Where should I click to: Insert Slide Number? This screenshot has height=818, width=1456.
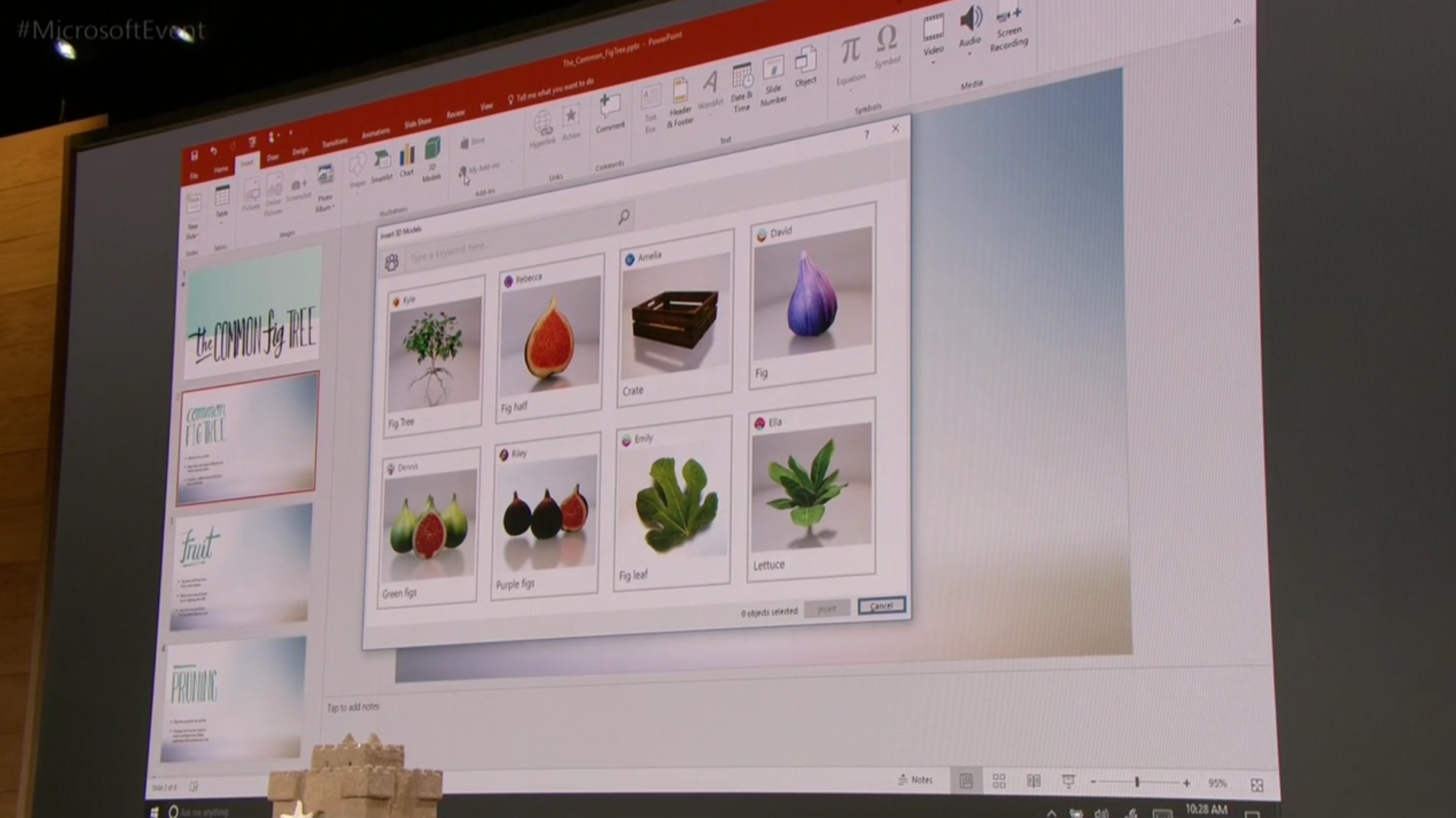773,82
